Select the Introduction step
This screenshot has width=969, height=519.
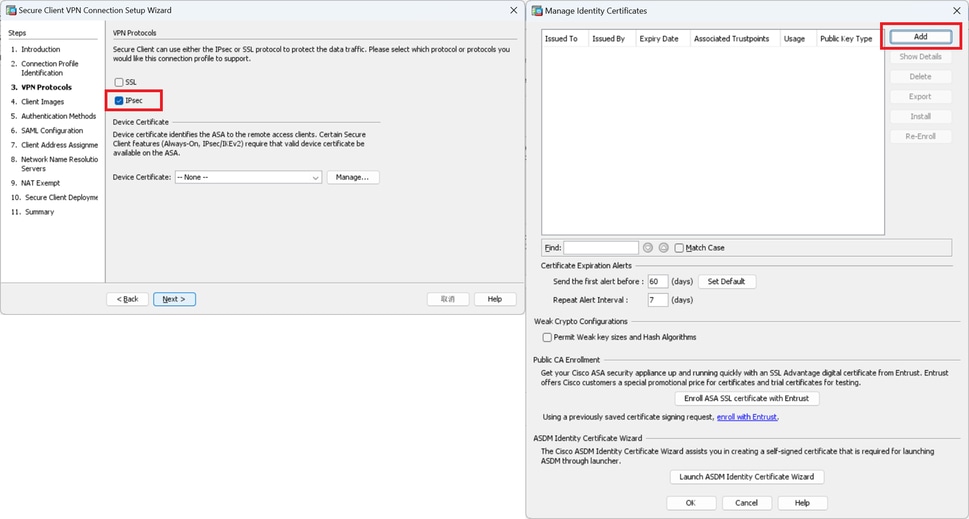pos(41,49)
